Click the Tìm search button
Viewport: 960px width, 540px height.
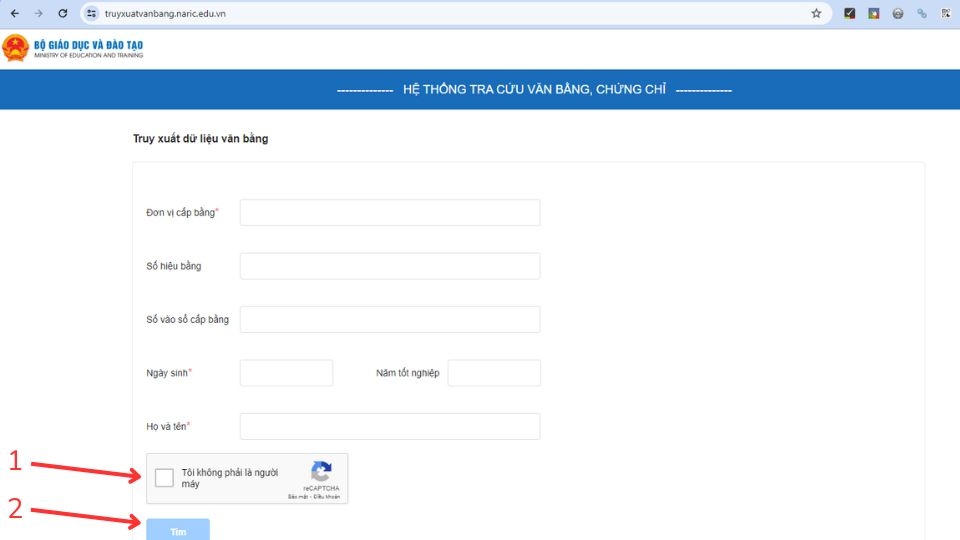[x=178, y=530]
